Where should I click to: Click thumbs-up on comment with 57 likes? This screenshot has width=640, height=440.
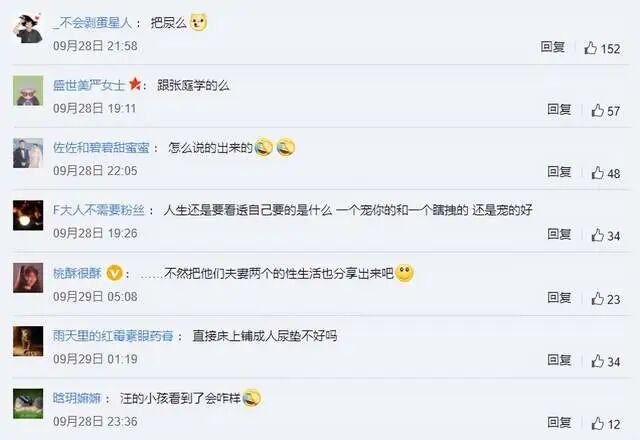point(598,110)
